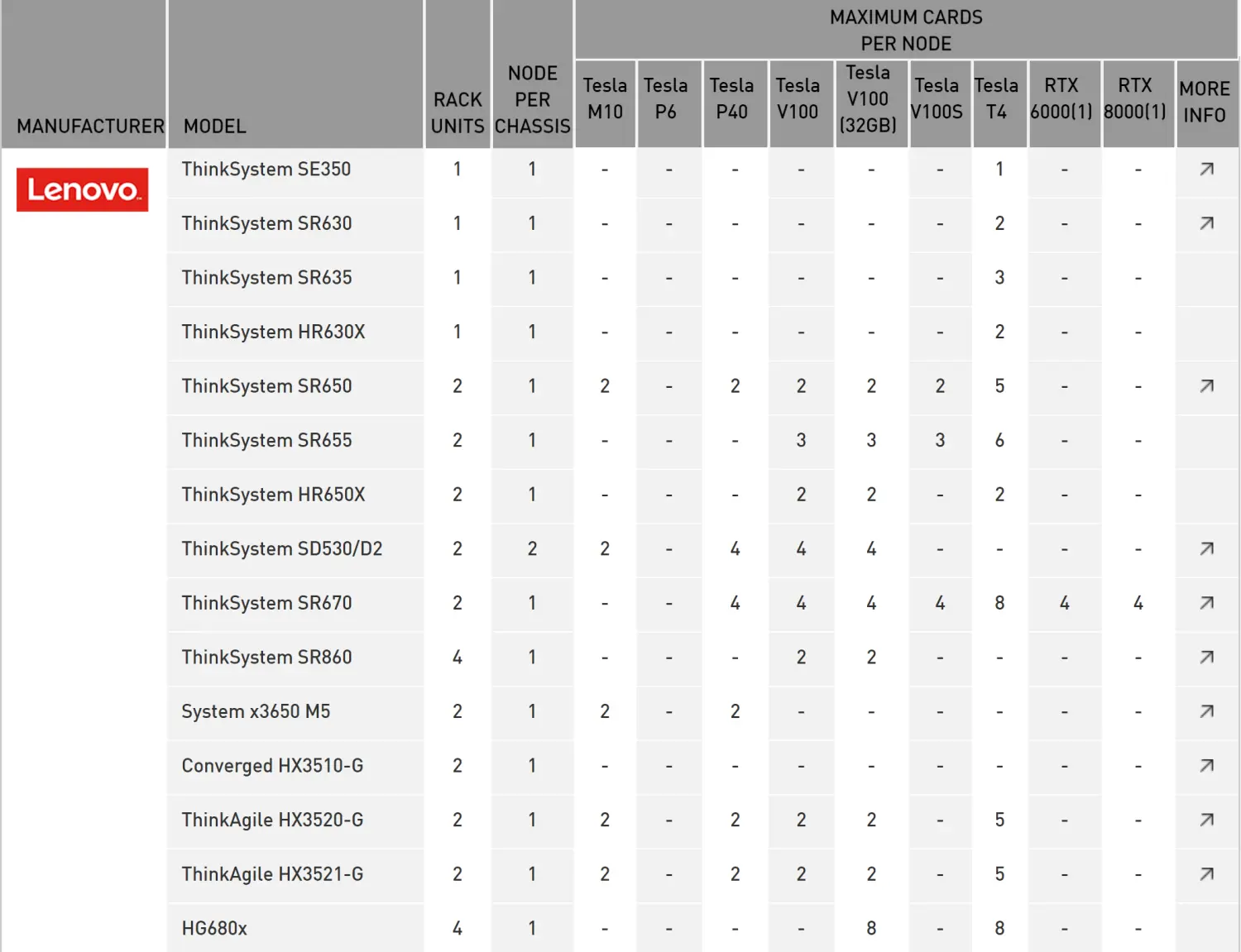Select the Converged HX3510-G model name
Image resolution: width=1241 pixels, height=952 pixels.
(272, 766)
